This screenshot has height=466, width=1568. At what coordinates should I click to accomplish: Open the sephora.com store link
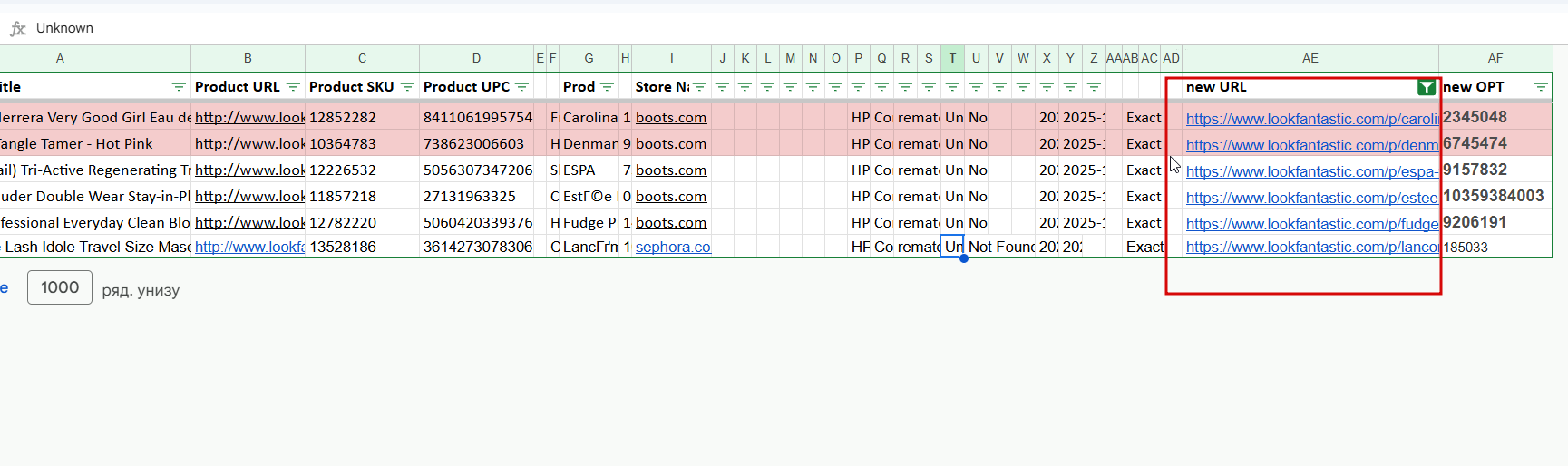pos(672,247)
